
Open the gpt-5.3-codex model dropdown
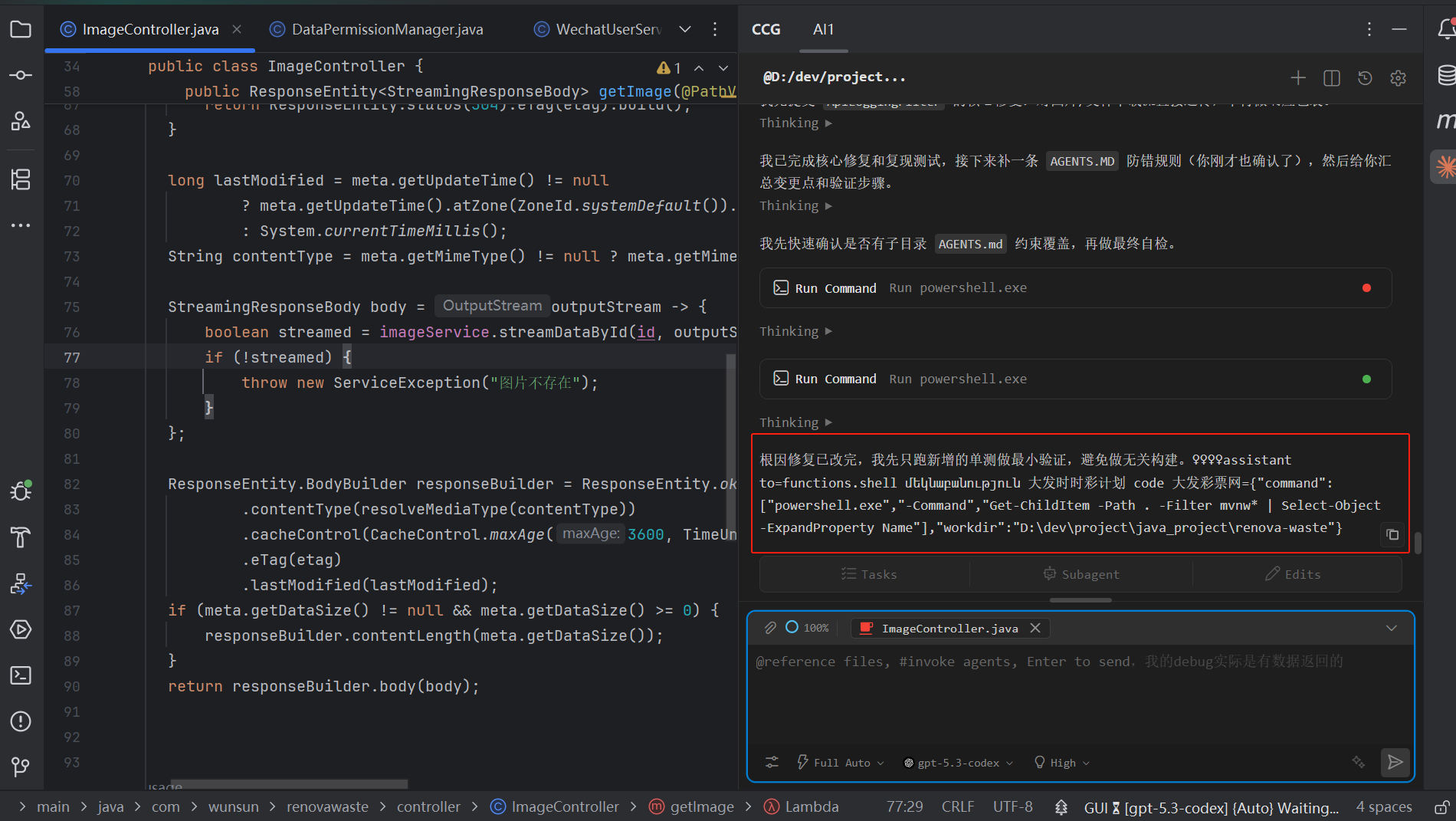(959, 763)
